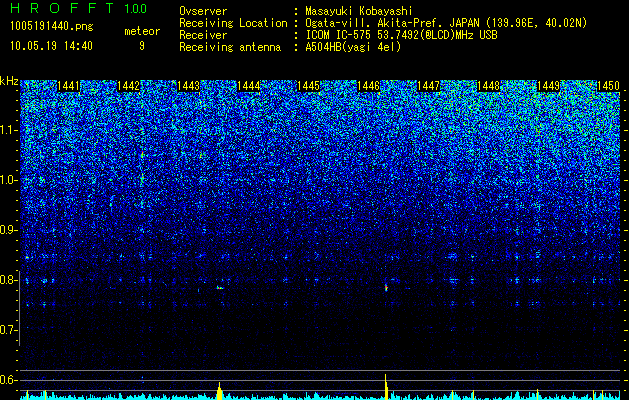Click the 1450 time marker
Viewport: 629px width, 400px height.
click(x=608, y=86)
